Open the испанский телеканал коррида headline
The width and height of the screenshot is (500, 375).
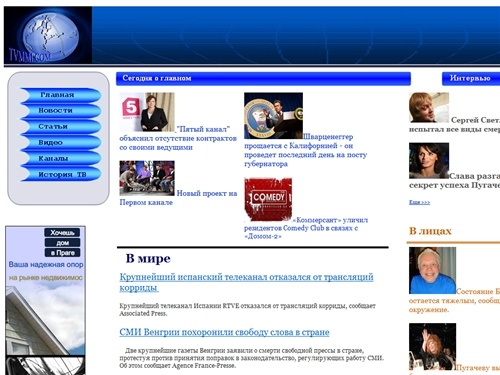[x=246, y=282]
